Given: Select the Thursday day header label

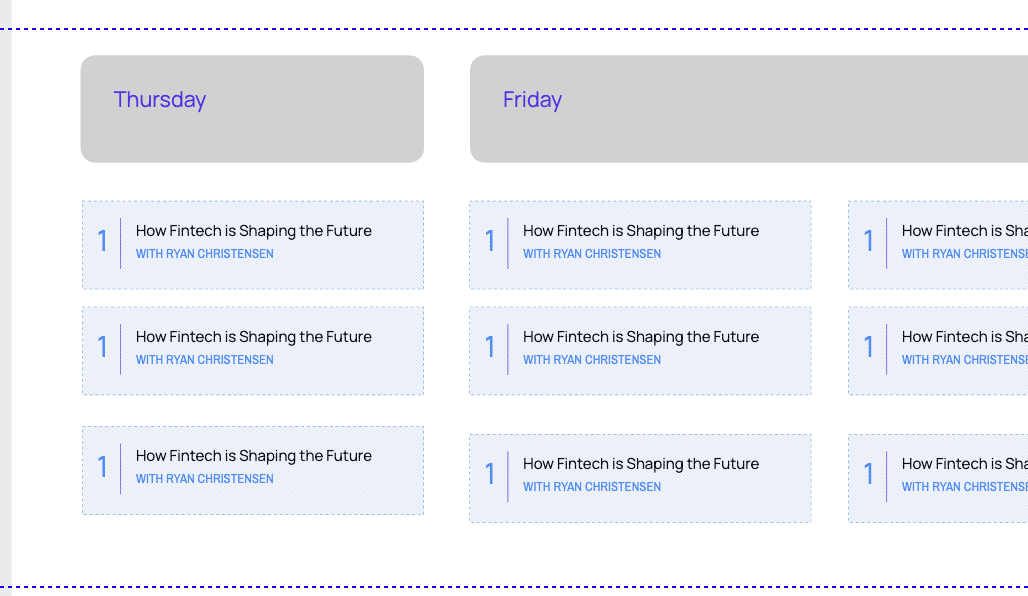Looking at the screenshot, I should tap(160, 100).
